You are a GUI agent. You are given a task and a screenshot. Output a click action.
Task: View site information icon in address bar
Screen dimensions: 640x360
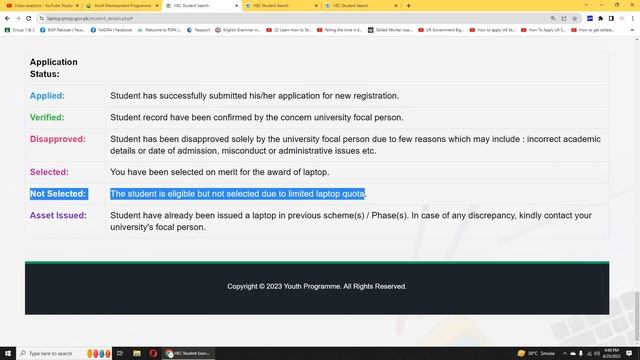[41, 18]
